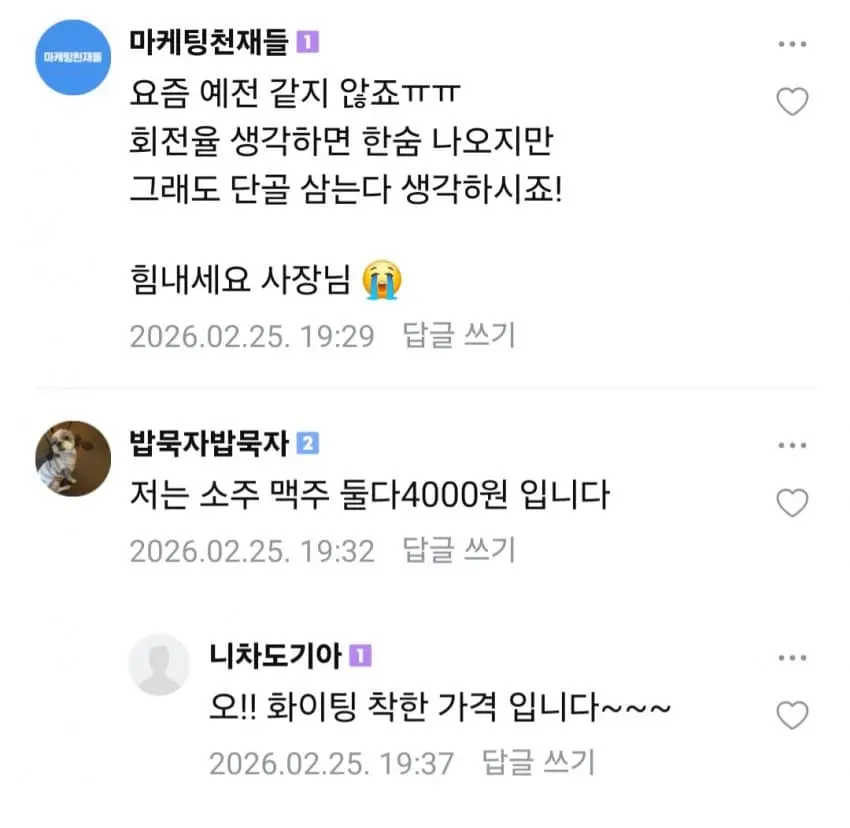Click the purple level 1 badge beside 니차도기아
The image size is (850, 828).
tap(360, 656)
